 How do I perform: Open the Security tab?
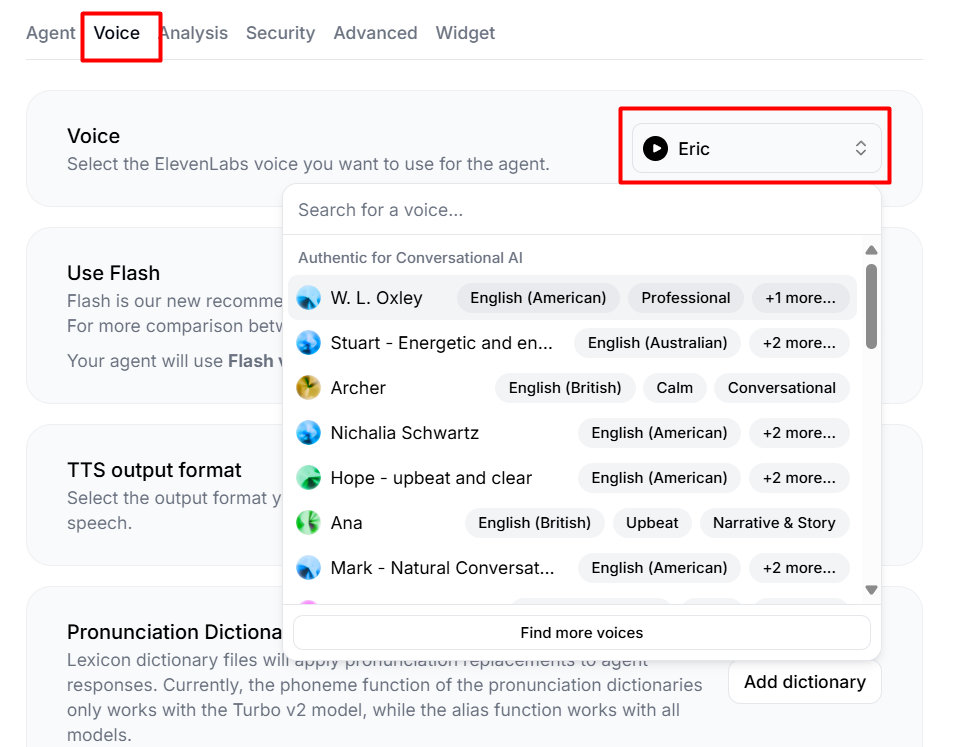280,33
